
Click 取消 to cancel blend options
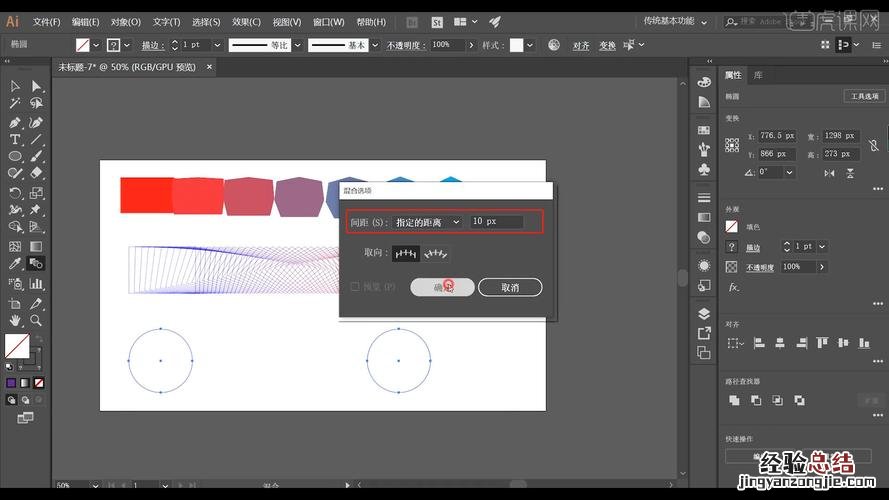(x=509, y=287)
